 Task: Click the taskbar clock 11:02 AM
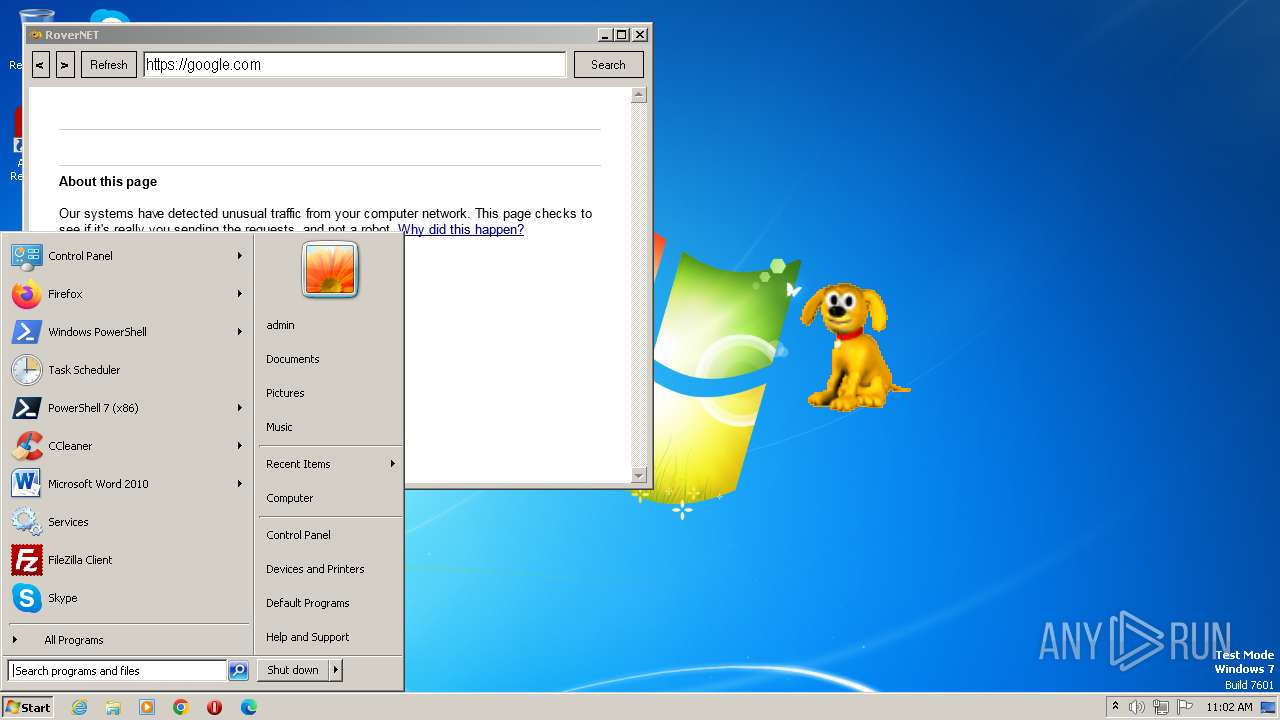(x=1229, y=707)
